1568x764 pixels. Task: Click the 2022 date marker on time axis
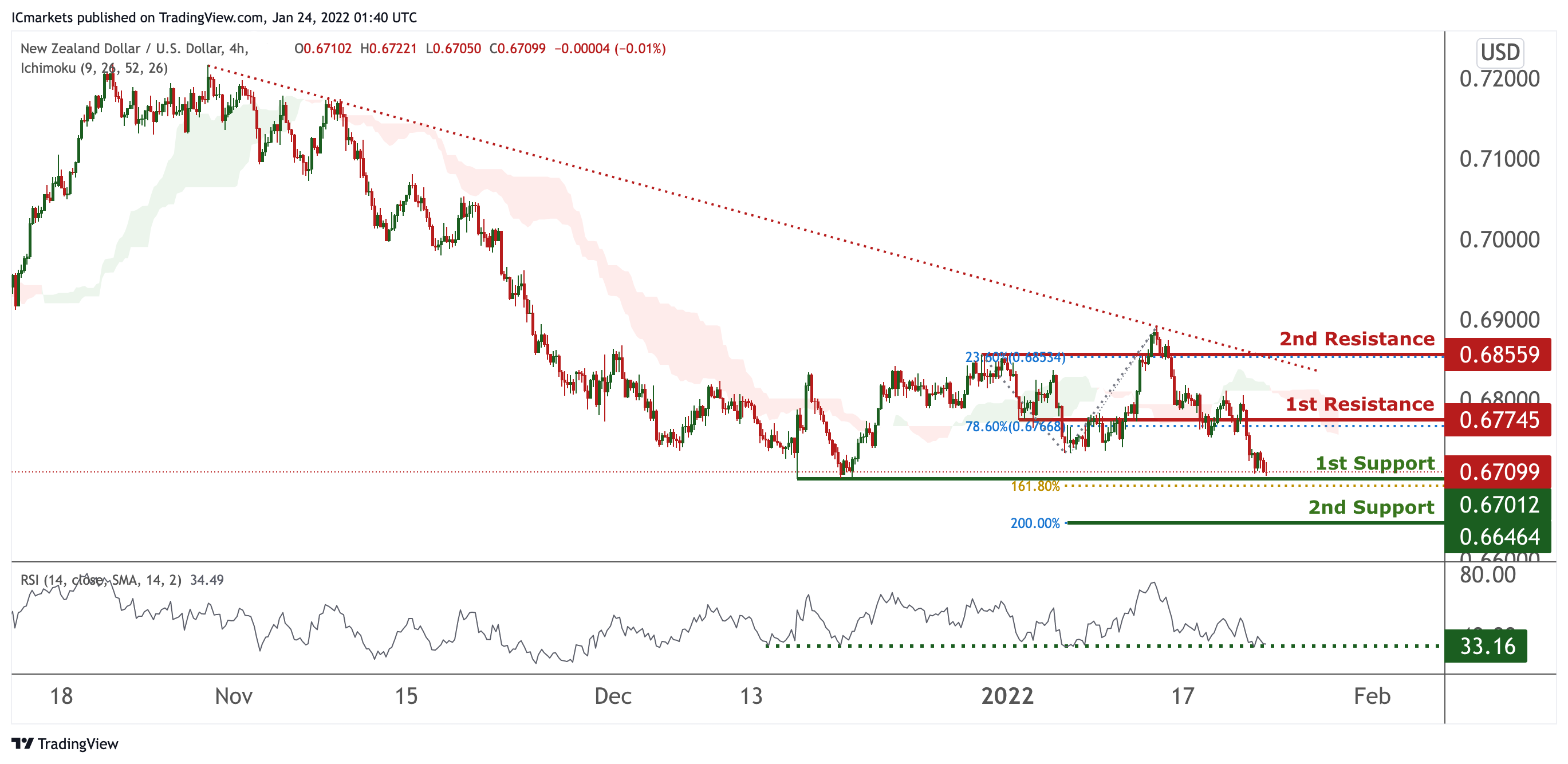pos(1007,696)
